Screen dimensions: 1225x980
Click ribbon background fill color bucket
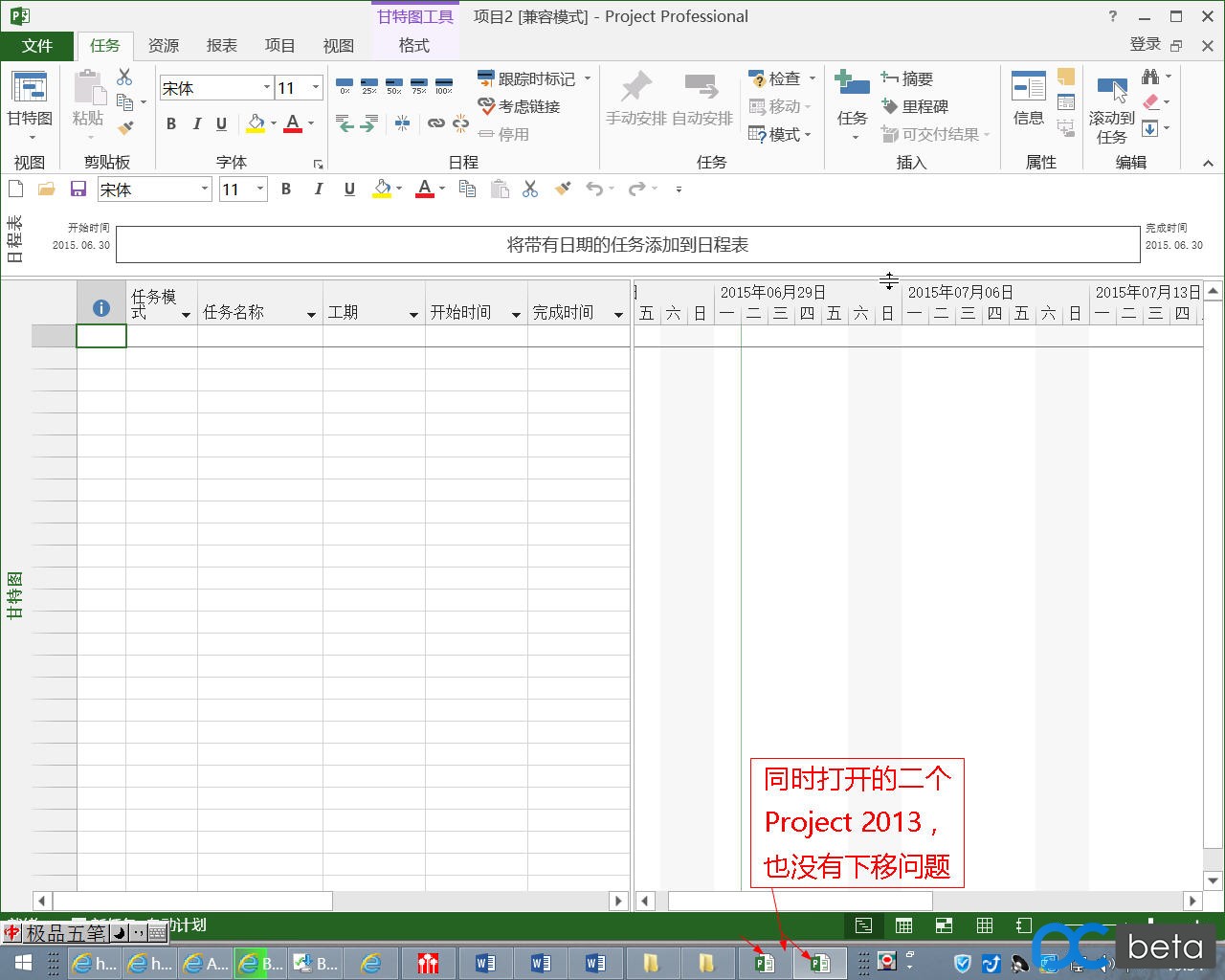point(256,123)
